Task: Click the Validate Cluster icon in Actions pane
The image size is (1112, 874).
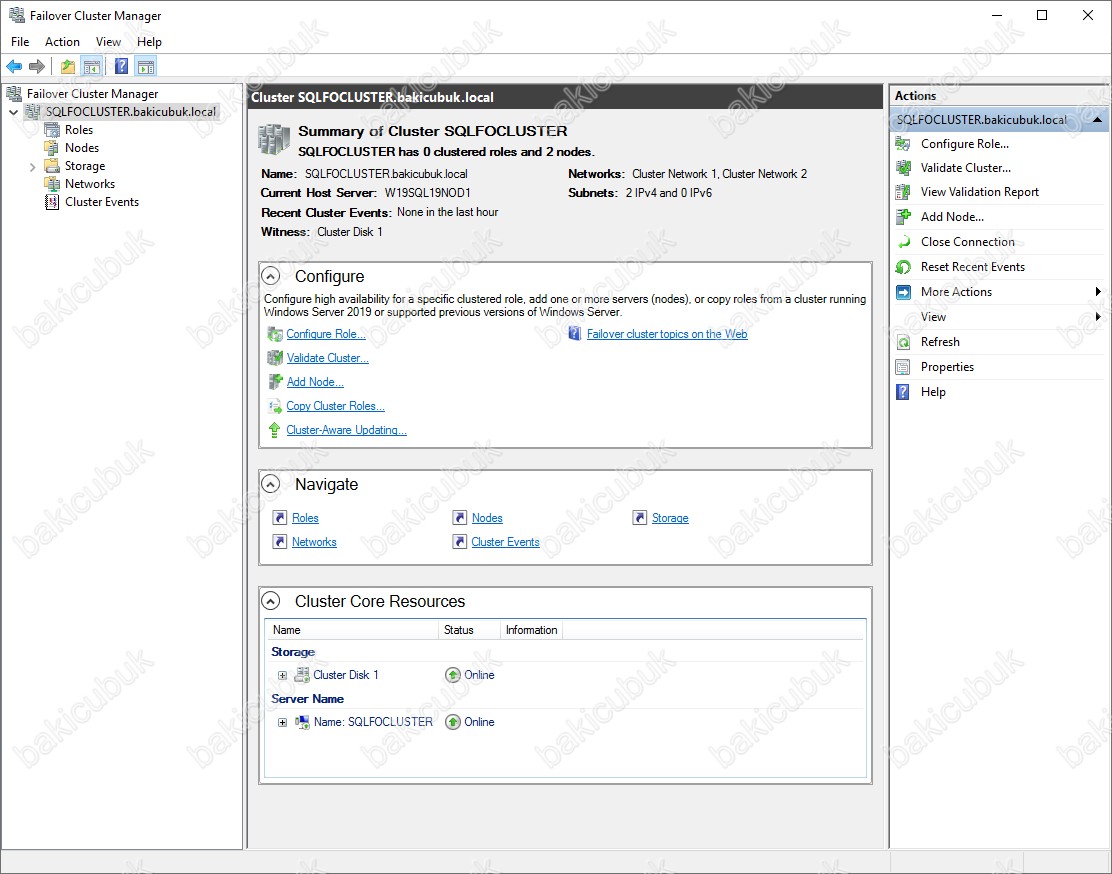Action: point(903,168)
